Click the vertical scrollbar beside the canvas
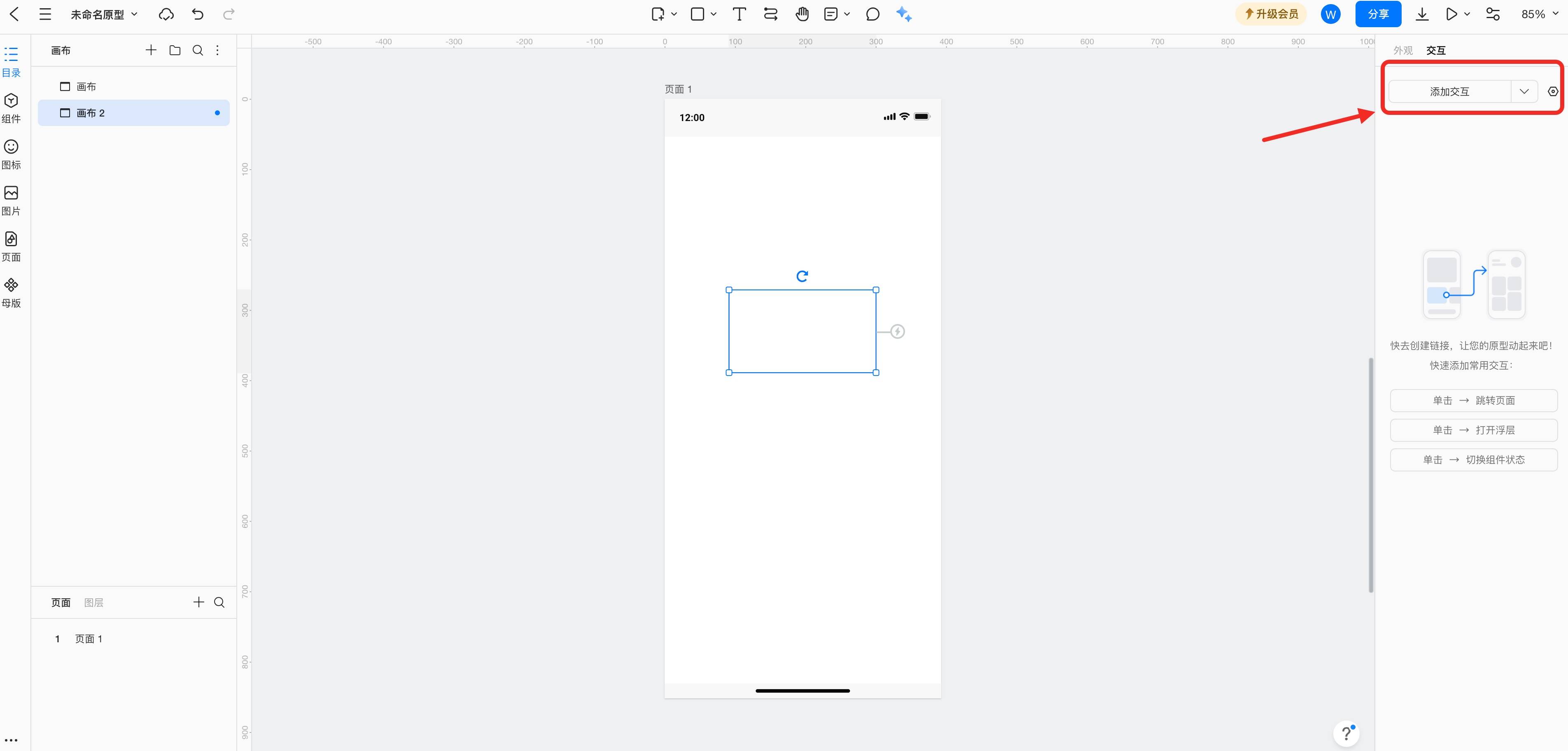Viewport: 1568px width, 751px height. click(1371, 475)
